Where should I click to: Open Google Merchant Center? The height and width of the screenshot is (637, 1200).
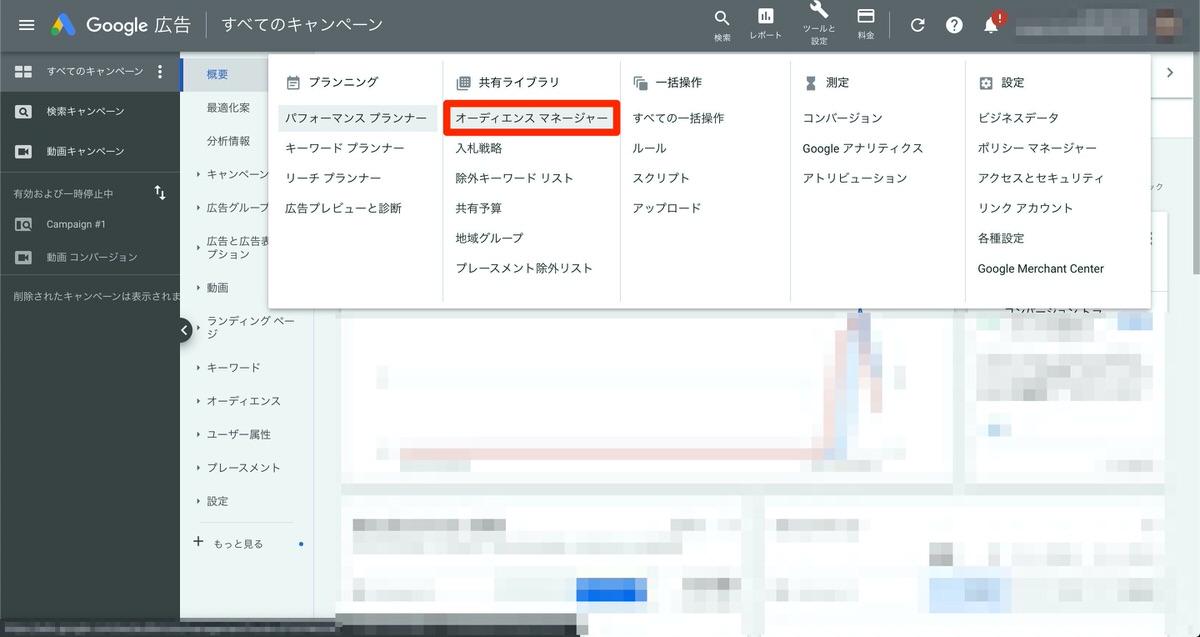pyautogui.click(x=1041, y=268)
